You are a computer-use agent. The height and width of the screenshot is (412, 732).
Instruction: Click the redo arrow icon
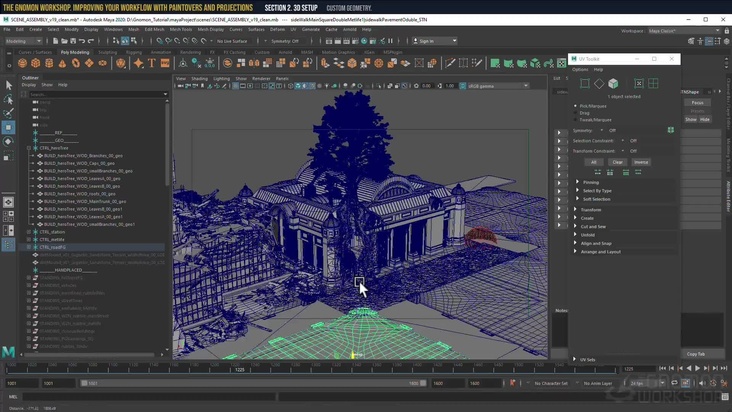tap(91, 41)
